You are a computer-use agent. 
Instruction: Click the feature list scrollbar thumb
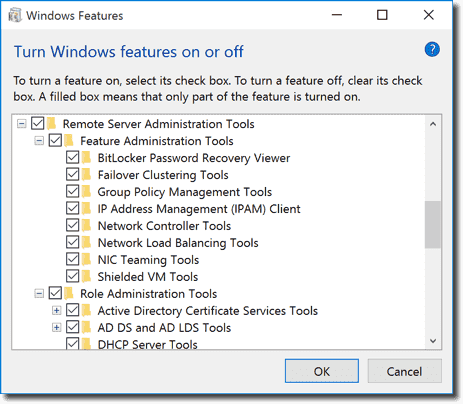coord(433,224)
